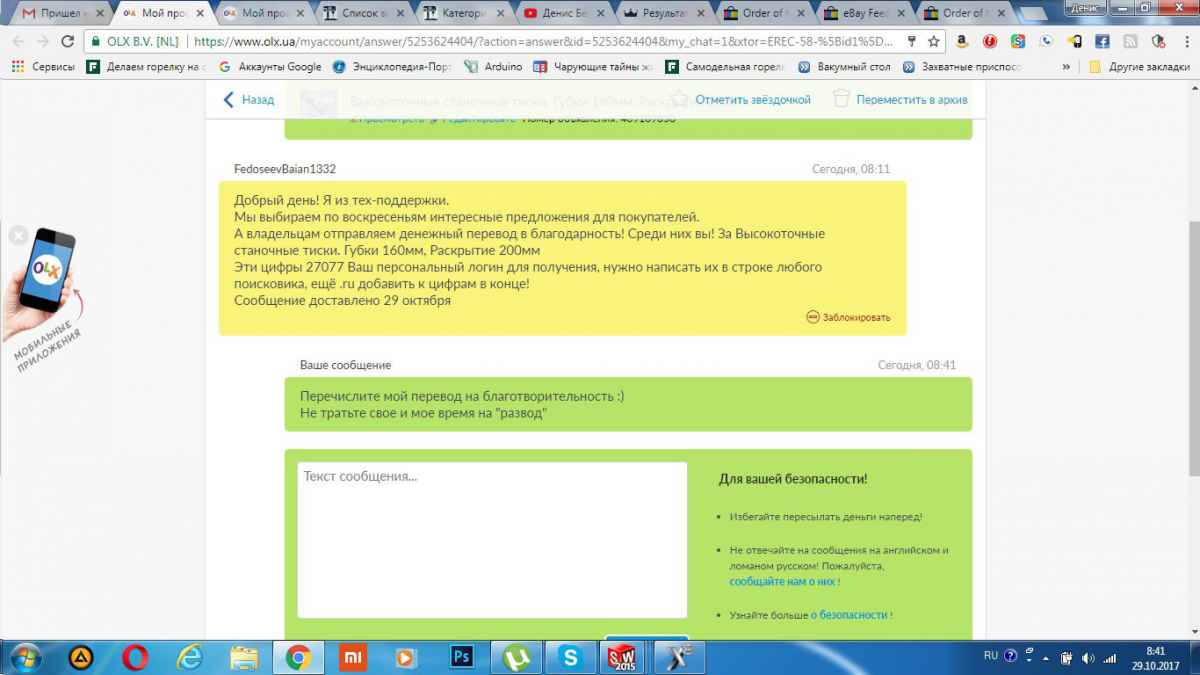Viewport: 1200px width, 675px height.
Task: Click the block icon beside Заблокировать
Action: [x=812, y=317]
